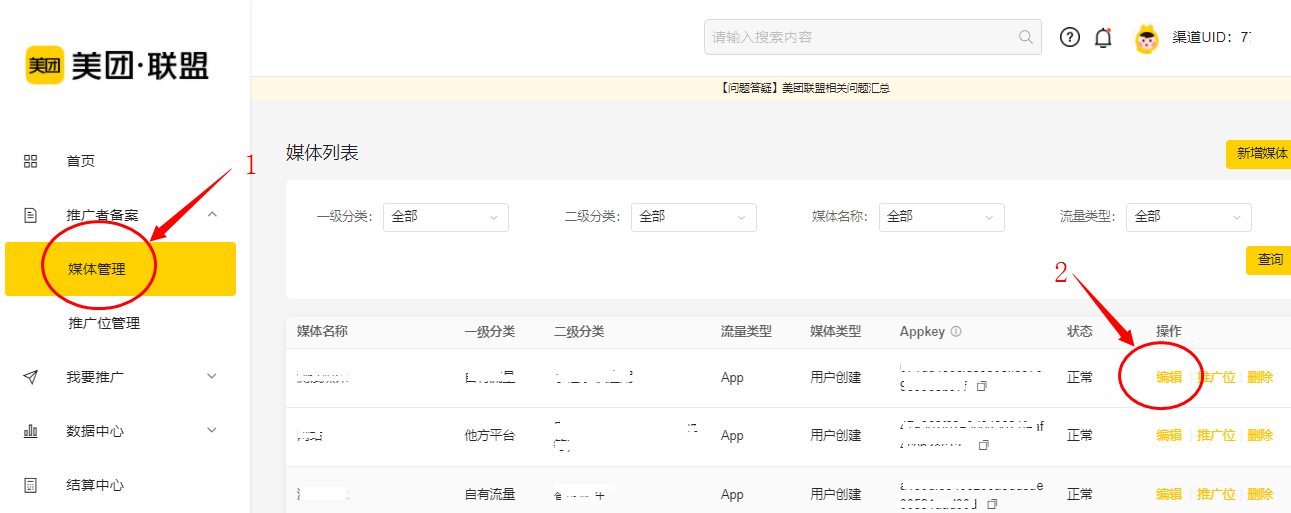
Task: Click the 自有流量 cell in third row
Action: tap(490, 494)
